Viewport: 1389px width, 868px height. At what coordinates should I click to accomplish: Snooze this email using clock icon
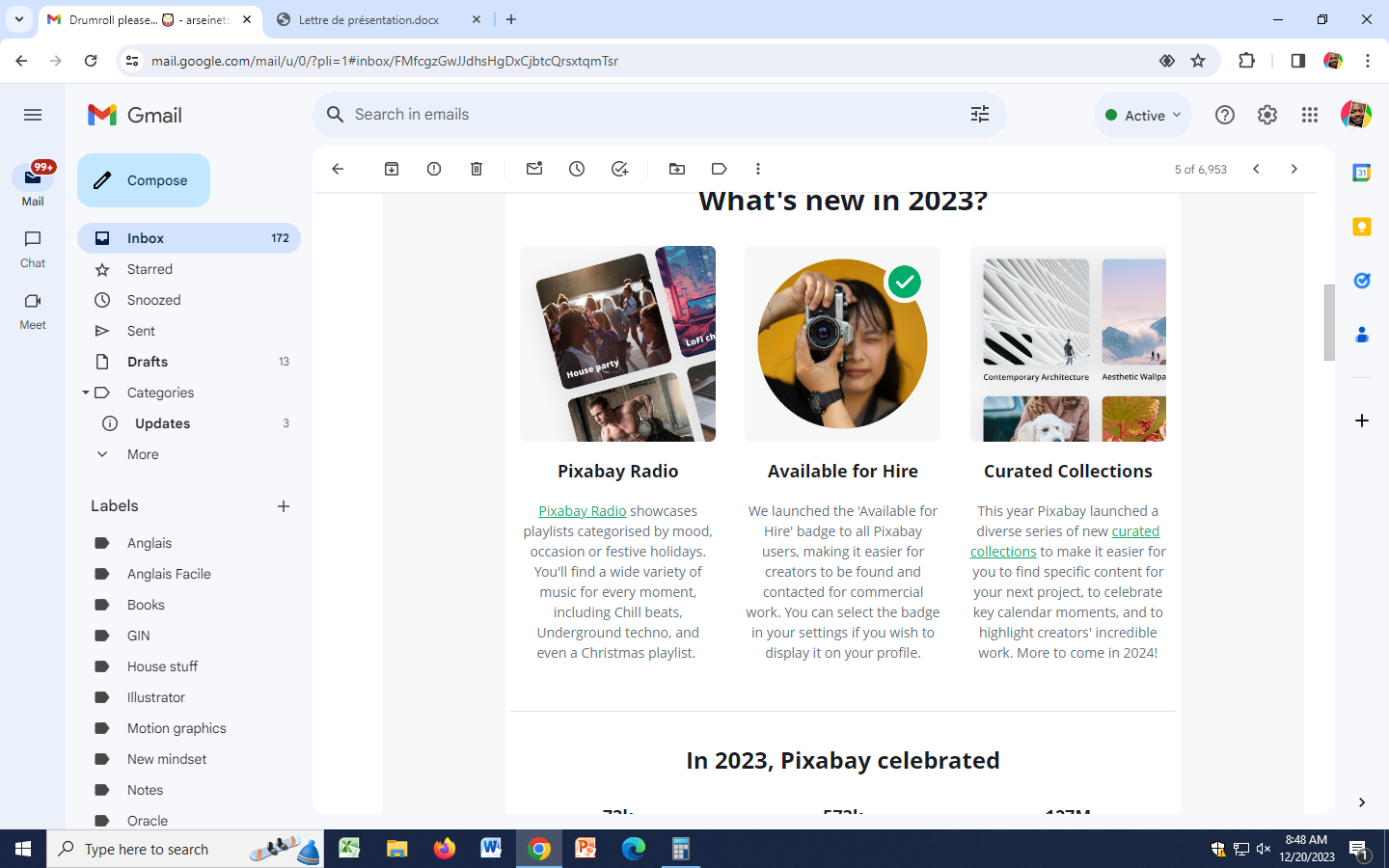coord(577,169)
